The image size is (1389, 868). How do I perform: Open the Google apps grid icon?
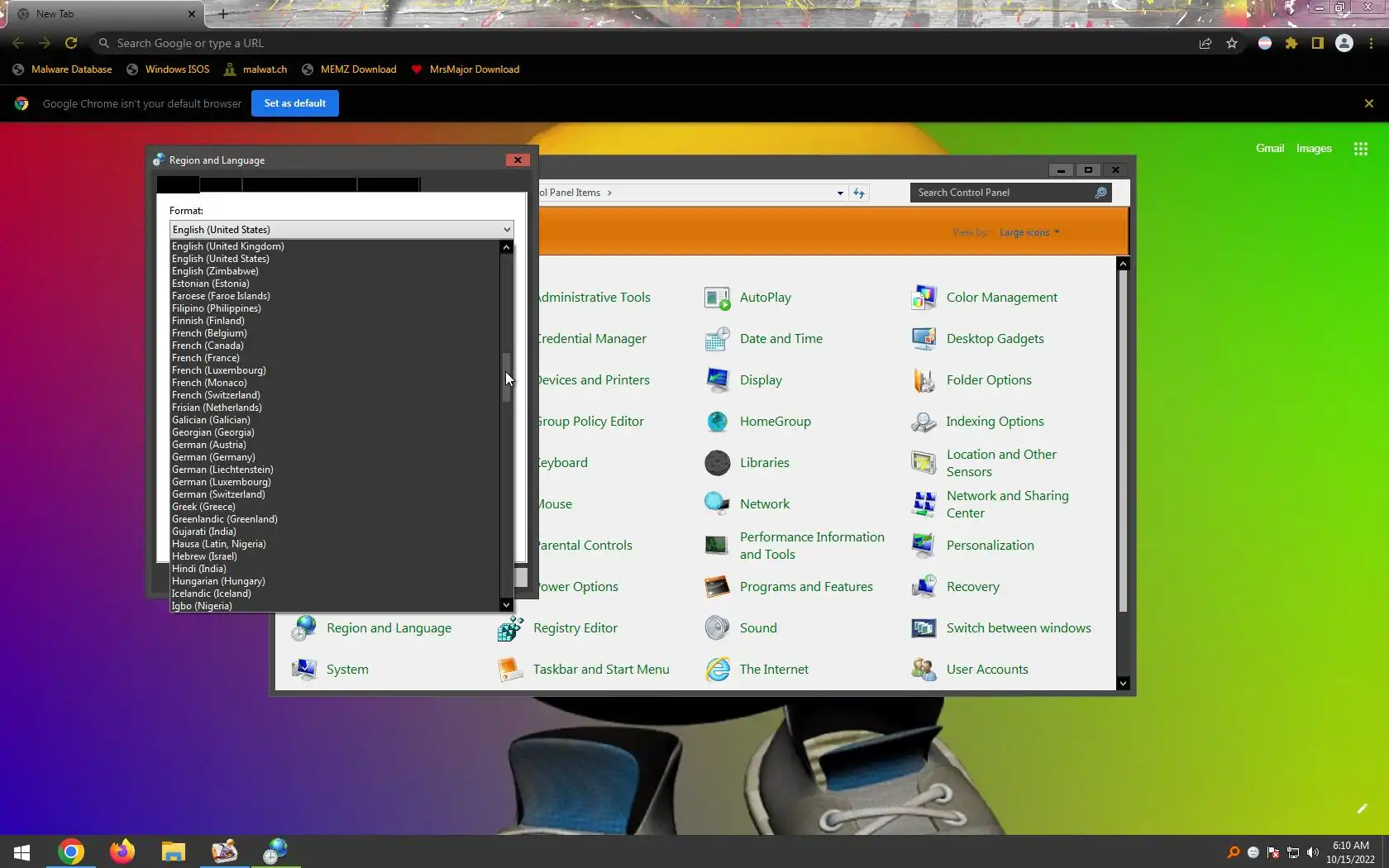(x=1361, y=149)
